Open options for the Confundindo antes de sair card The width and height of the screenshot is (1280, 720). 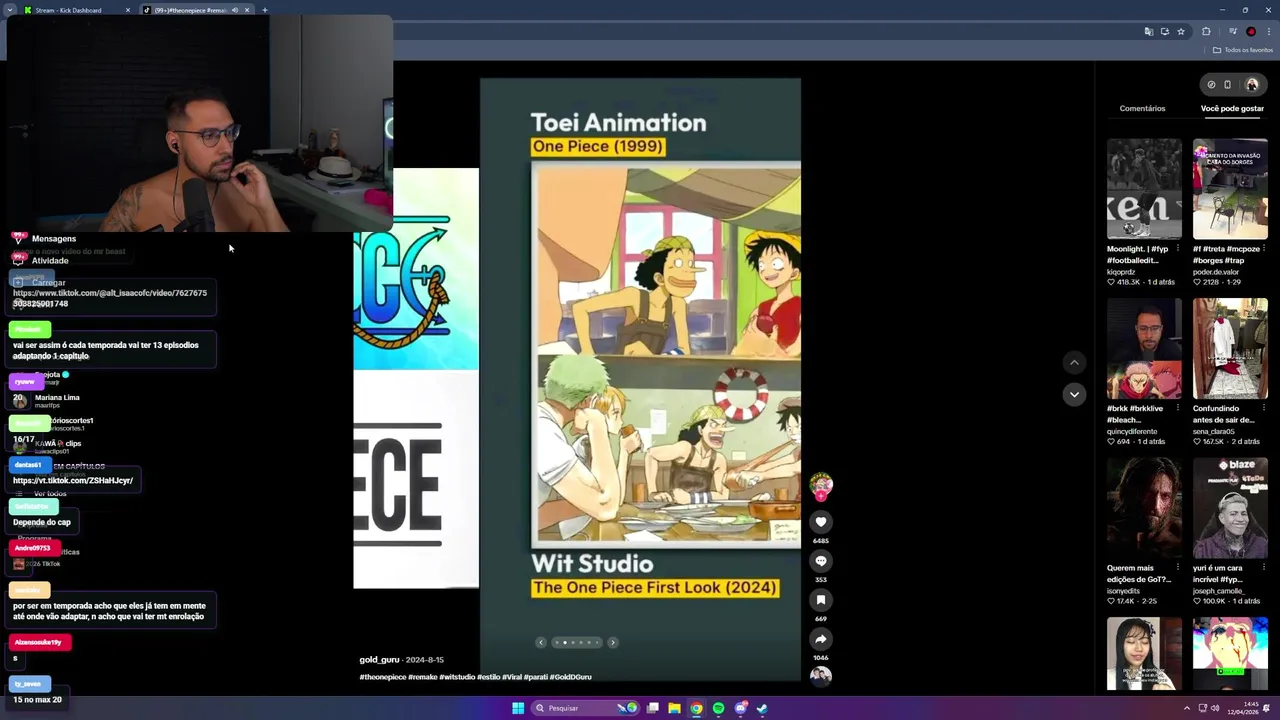[1263, 409]
